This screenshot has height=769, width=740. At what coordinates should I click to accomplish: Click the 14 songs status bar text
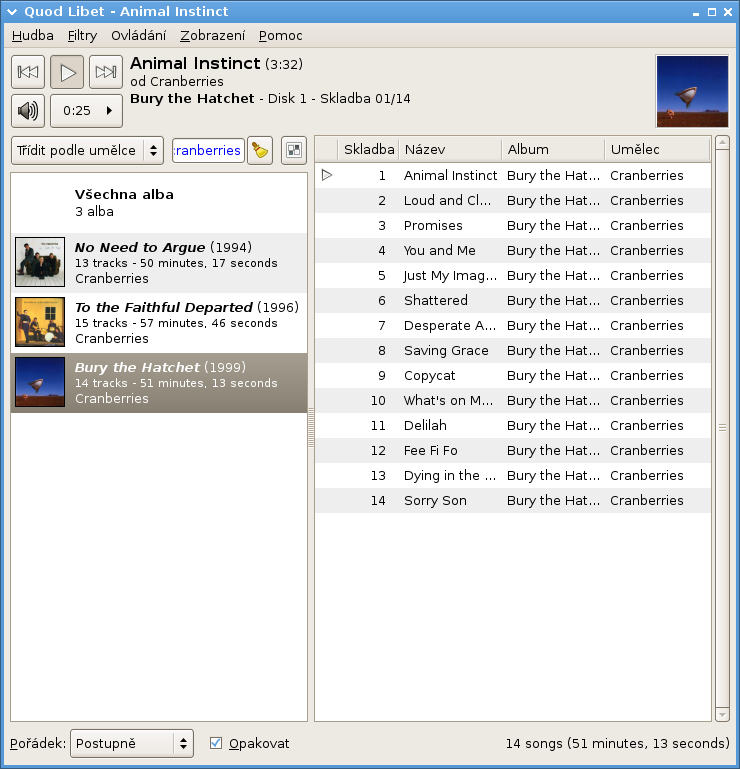click(x=617, y=743)
